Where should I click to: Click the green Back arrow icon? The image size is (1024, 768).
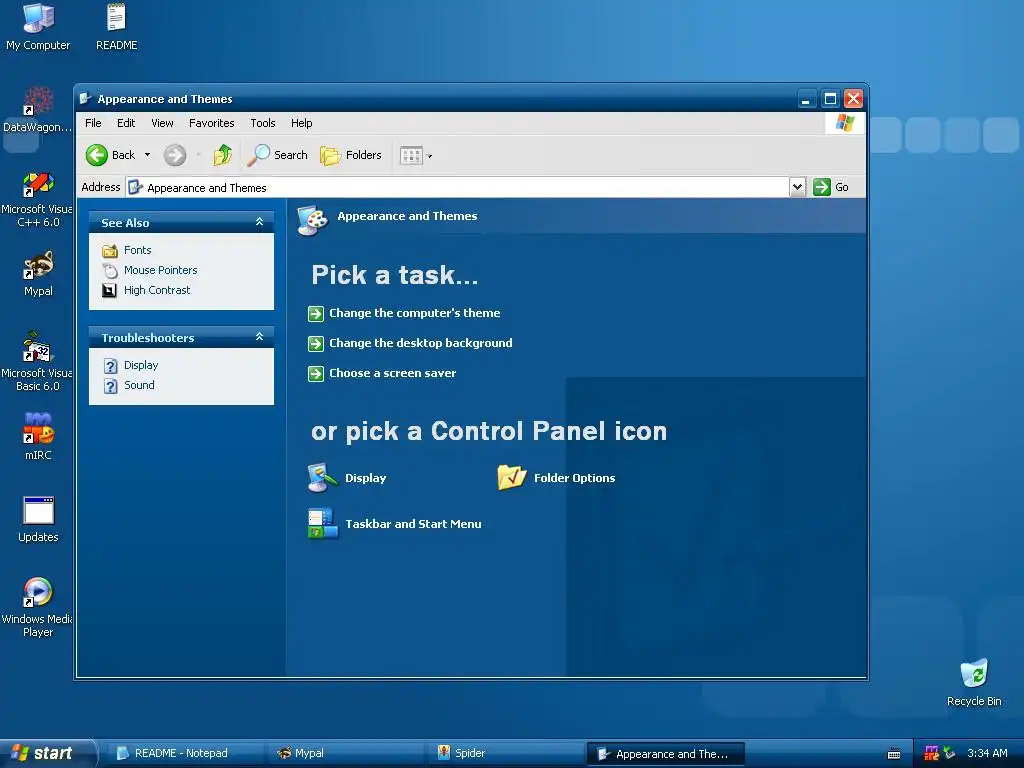coord(97,155)
